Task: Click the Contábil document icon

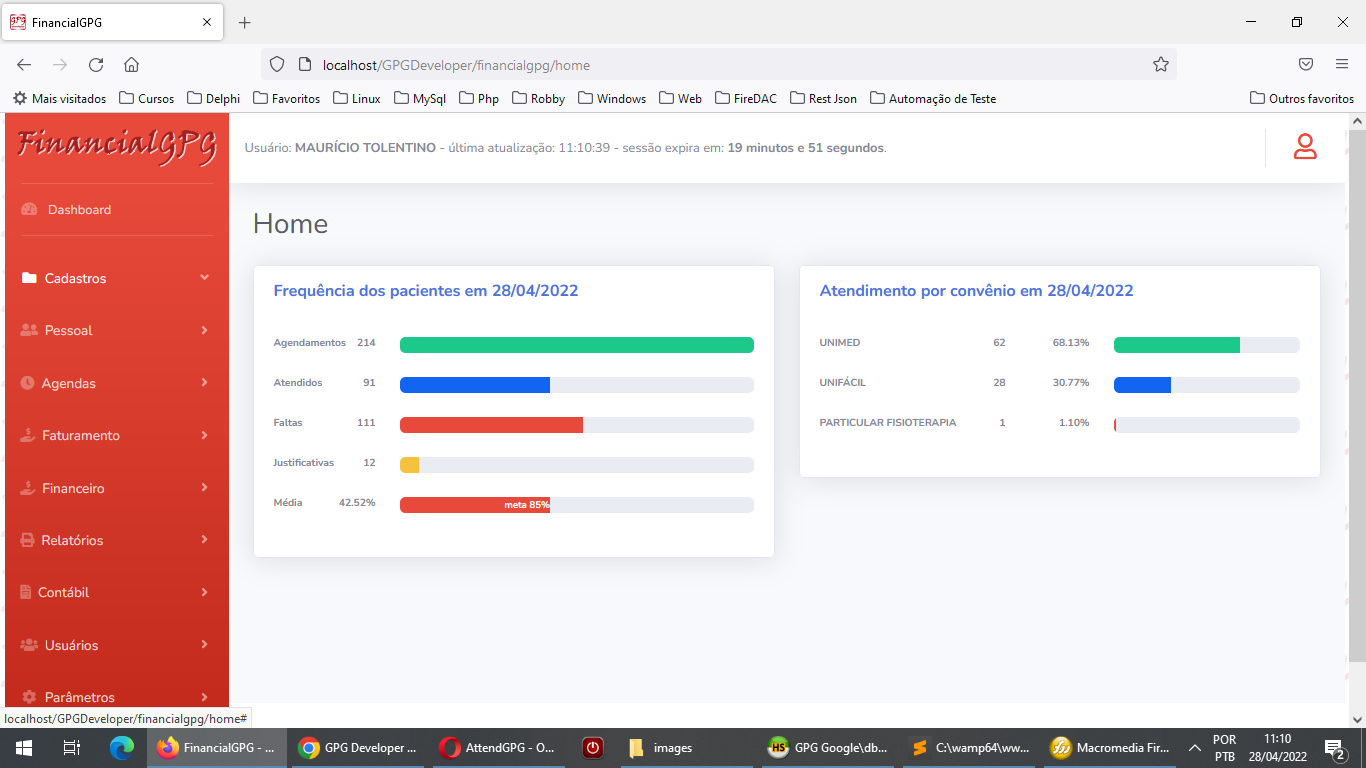Action: [26, 593]
